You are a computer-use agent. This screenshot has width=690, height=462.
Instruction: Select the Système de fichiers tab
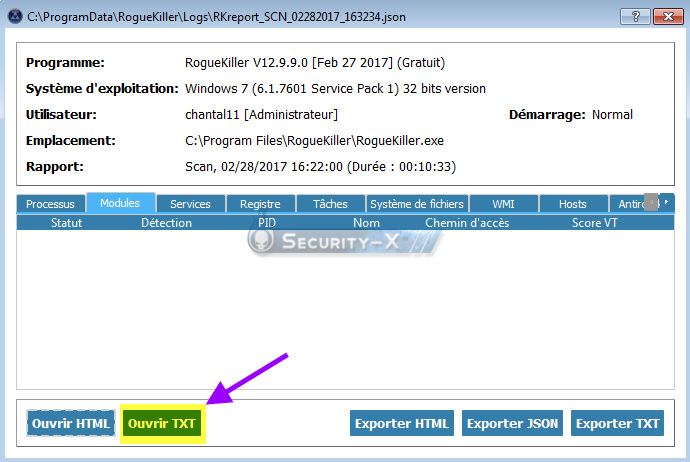(417, 204)
